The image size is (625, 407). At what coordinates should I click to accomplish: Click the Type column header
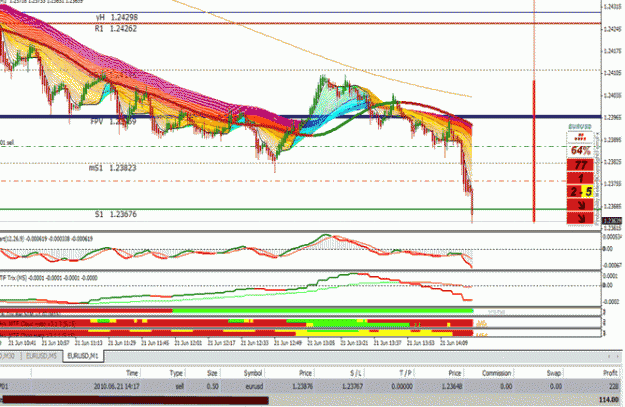[x=176, y=373]
